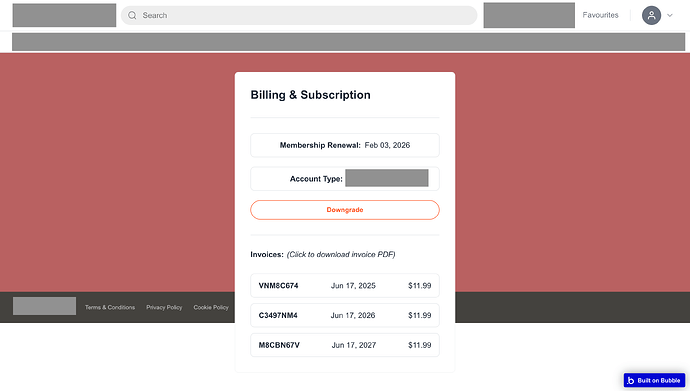Click the footer logo image
The image size is (690, 391).
pyautogui.click(x=44, y=306)
